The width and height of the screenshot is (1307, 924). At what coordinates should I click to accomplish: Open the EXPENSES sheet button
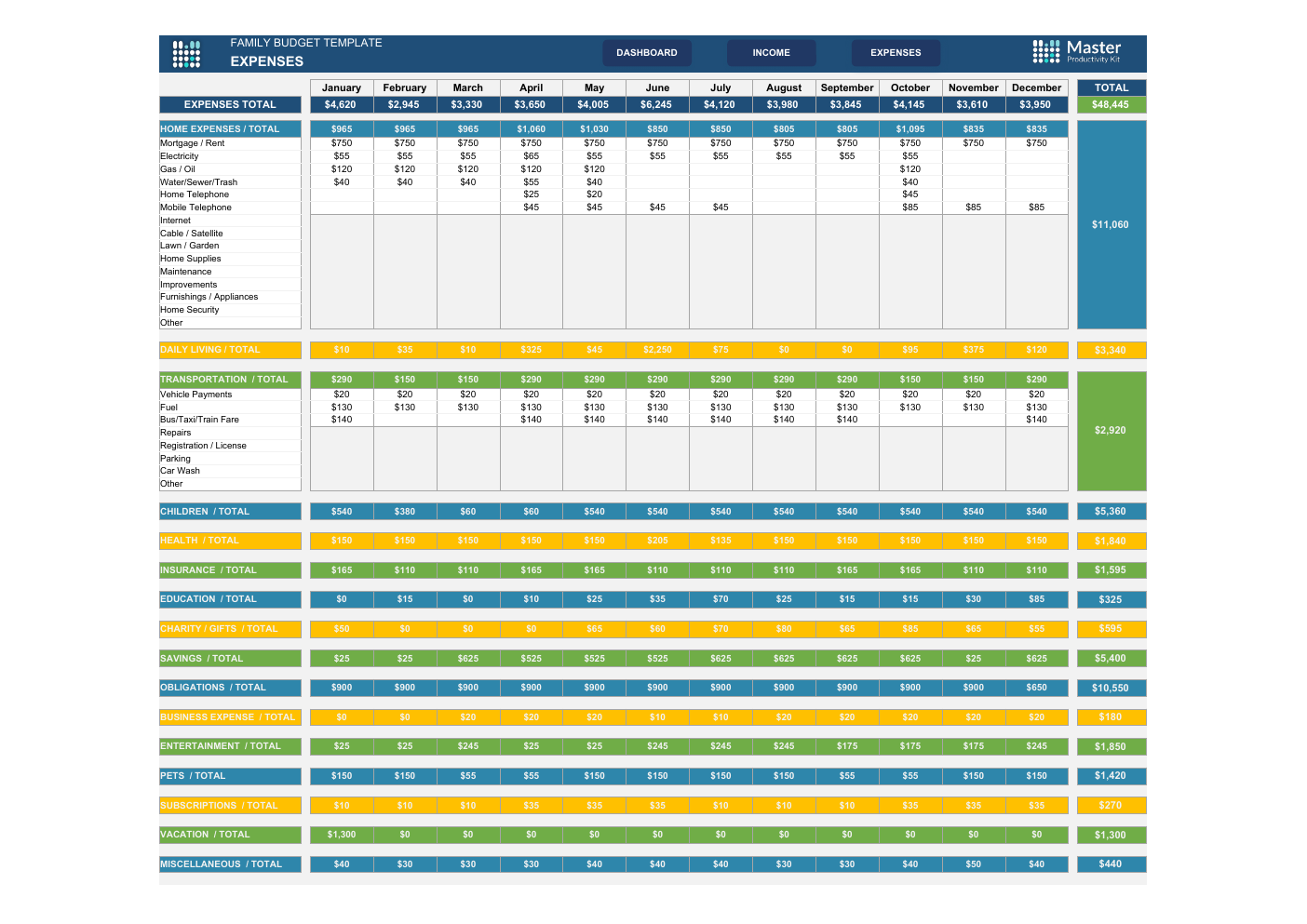click(x=896, y=53)
